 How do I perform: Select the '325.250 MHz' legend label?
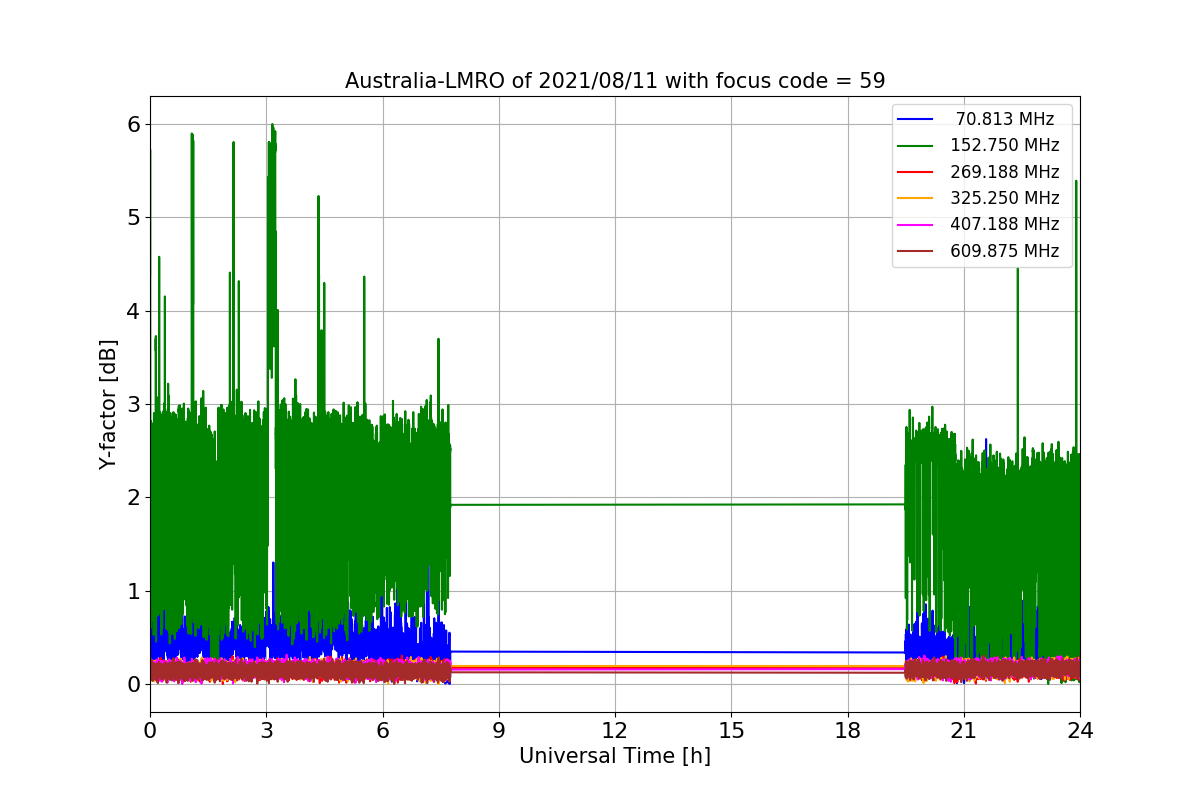(1005, 198)
